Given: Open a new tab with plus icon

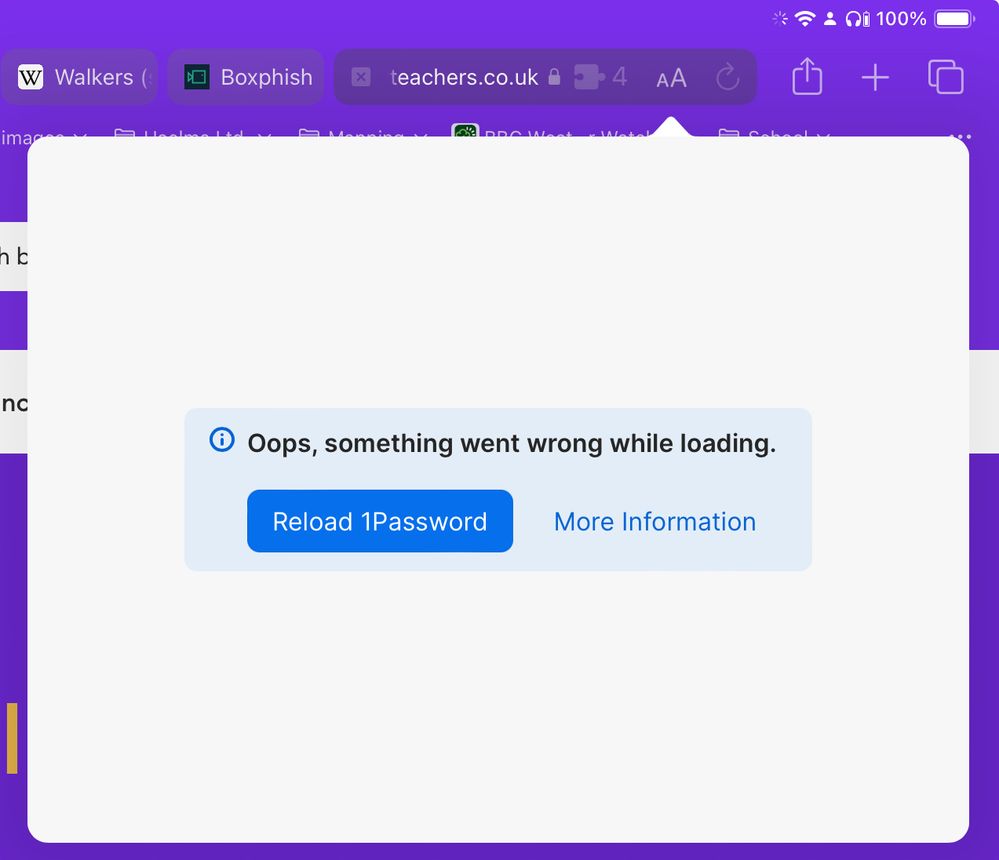Looking at the screenshot, I should [875, 78].
